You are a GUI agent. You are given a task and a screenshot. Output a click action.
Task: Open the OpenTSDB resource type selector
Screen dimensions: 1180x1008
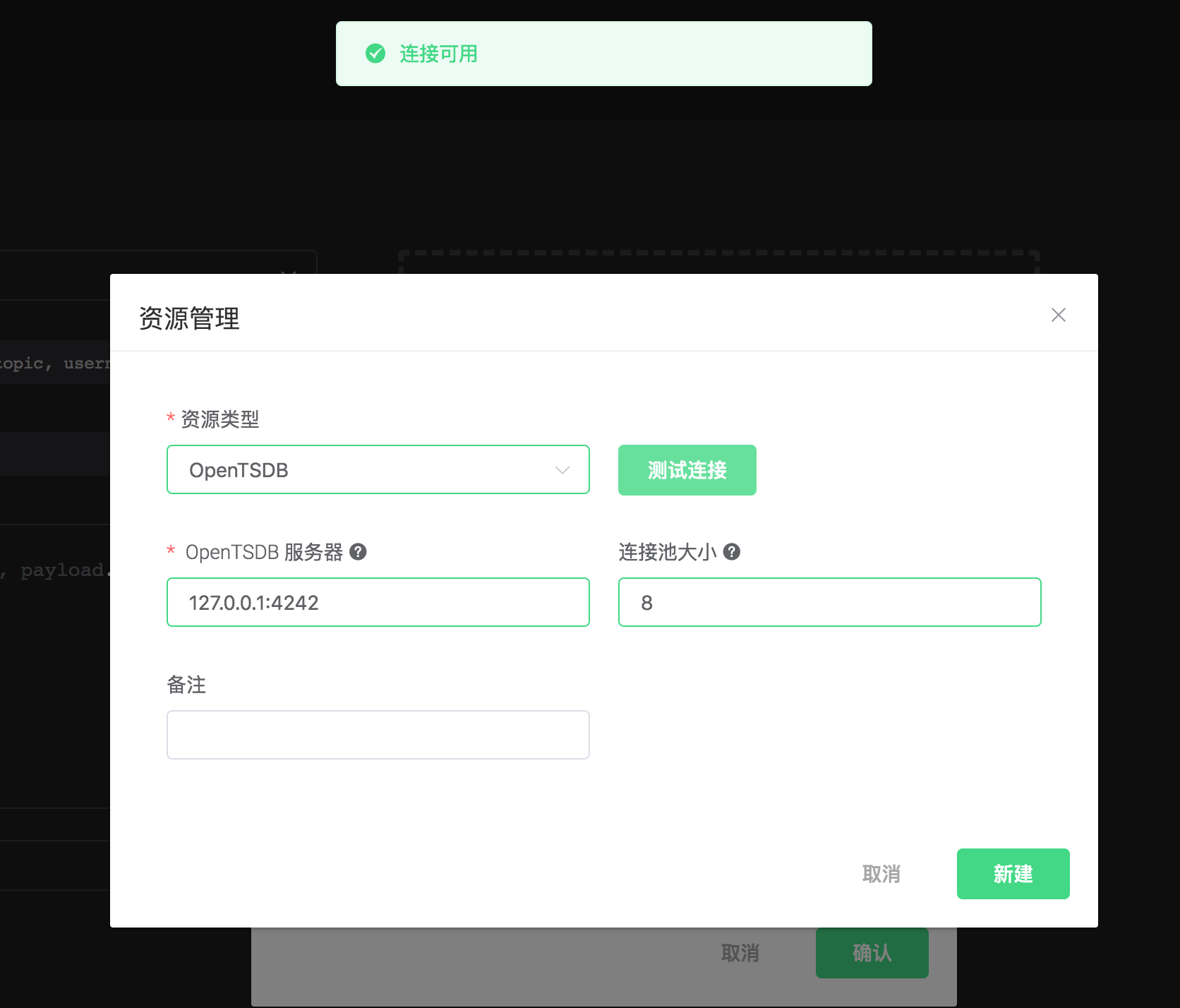pyautogui.click(x=367, y=470)
